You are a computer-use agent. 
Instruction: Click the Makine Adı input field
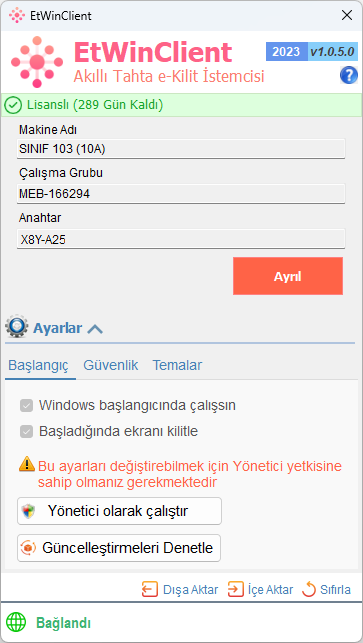pyautogui.click(x=181, y=148)
